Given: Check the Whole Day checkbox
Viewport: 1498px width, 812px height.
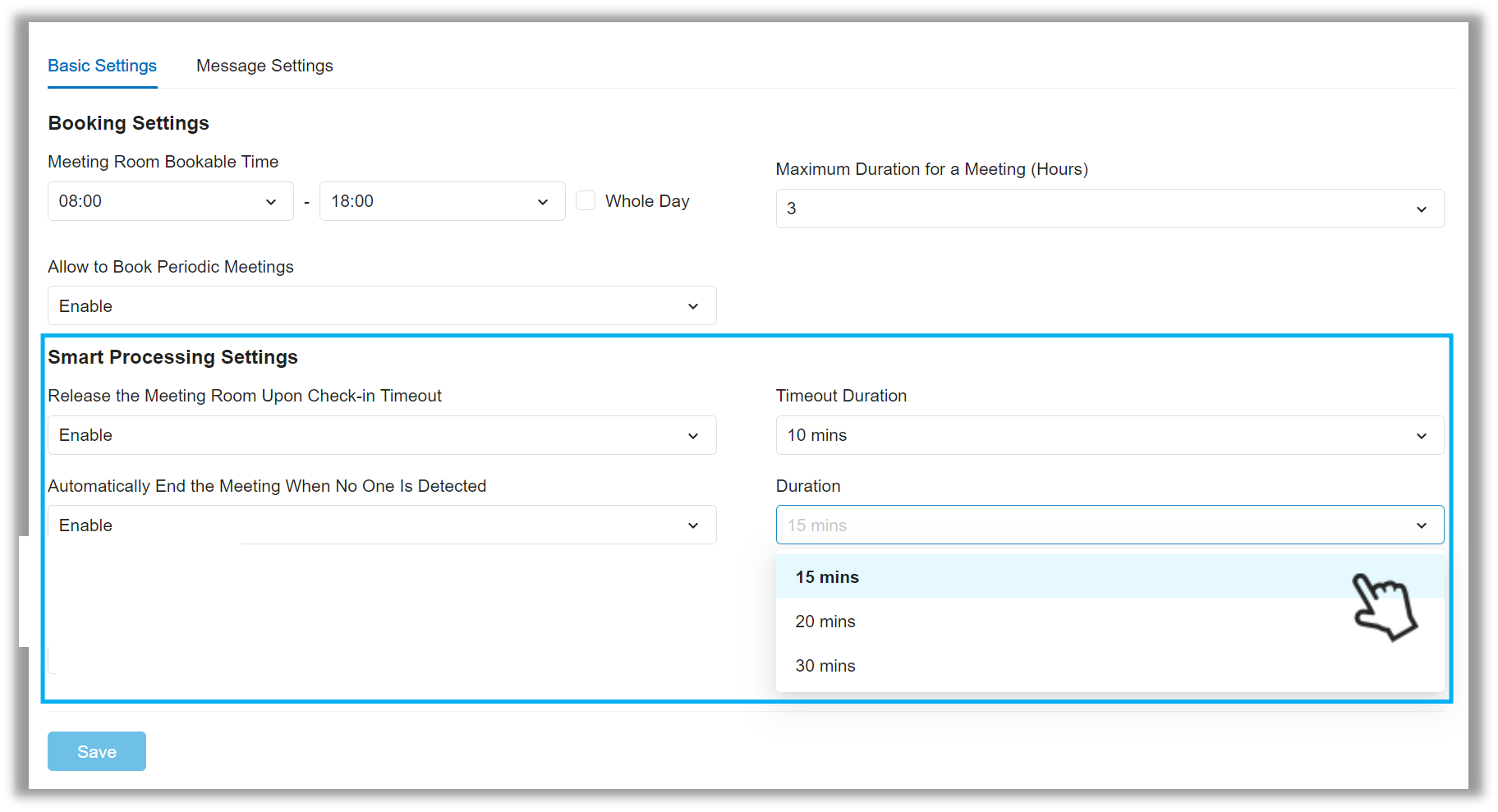Looking at the screenshot, I should 586,200.
